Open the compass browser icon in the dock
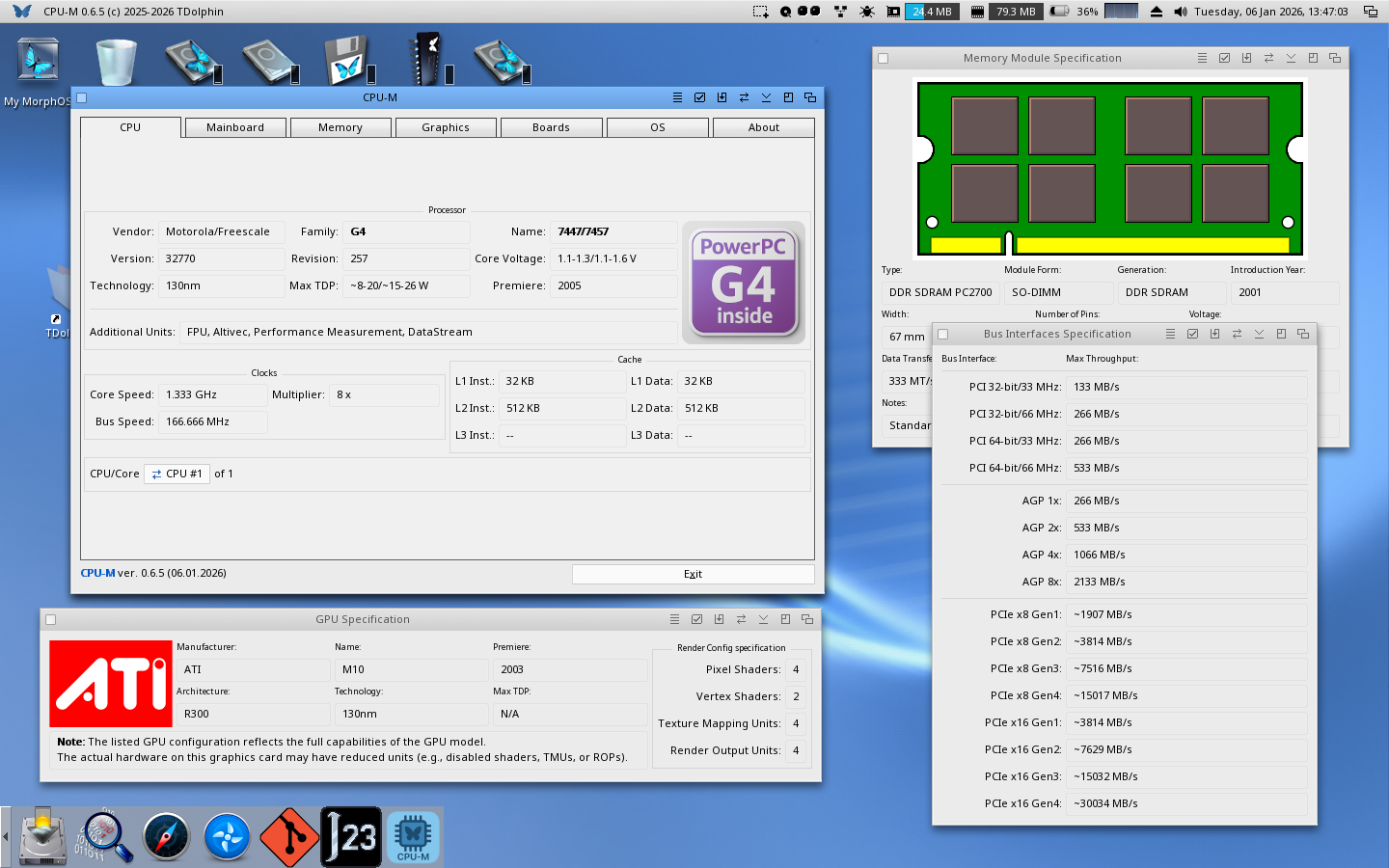Image resolution: width=1389 pixels, height=868 pixels. click(166, 836)
